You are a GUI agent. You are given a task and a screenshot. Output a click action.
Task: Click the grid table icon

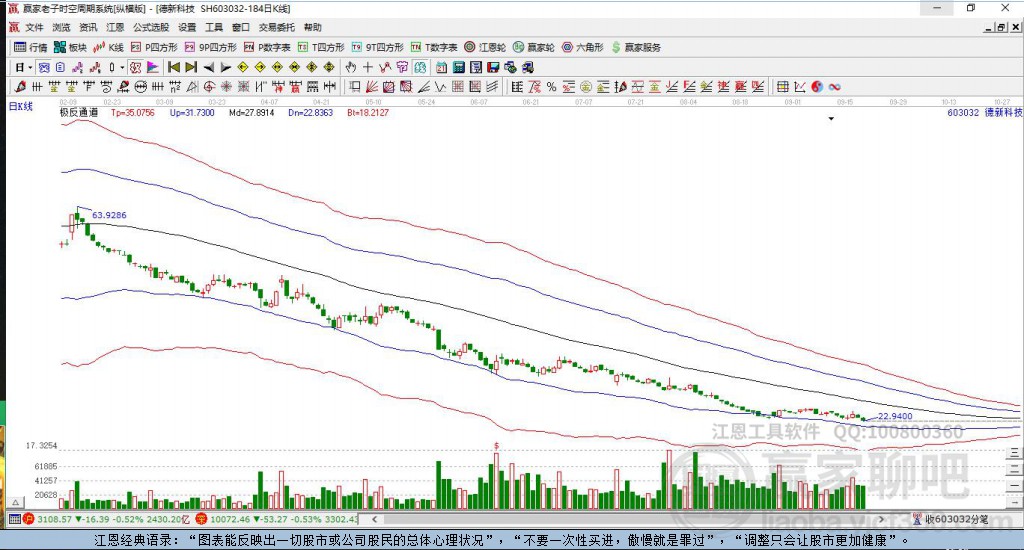point(782,86)
